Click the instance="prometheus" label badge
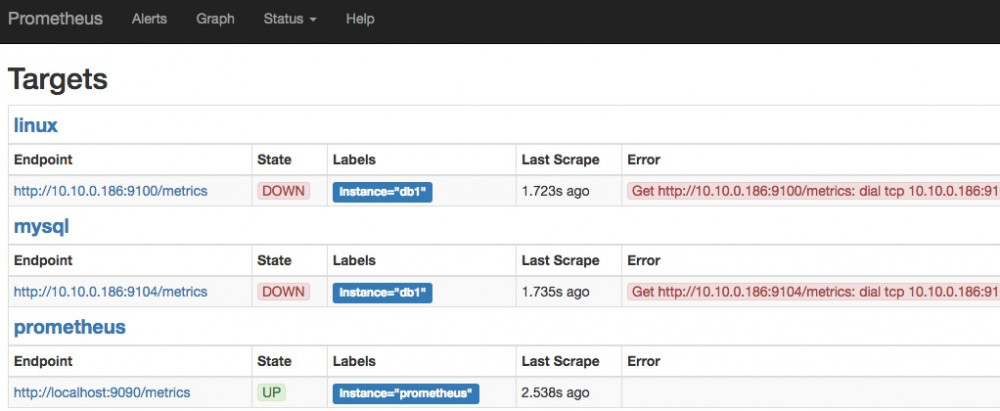 point(406,394)
